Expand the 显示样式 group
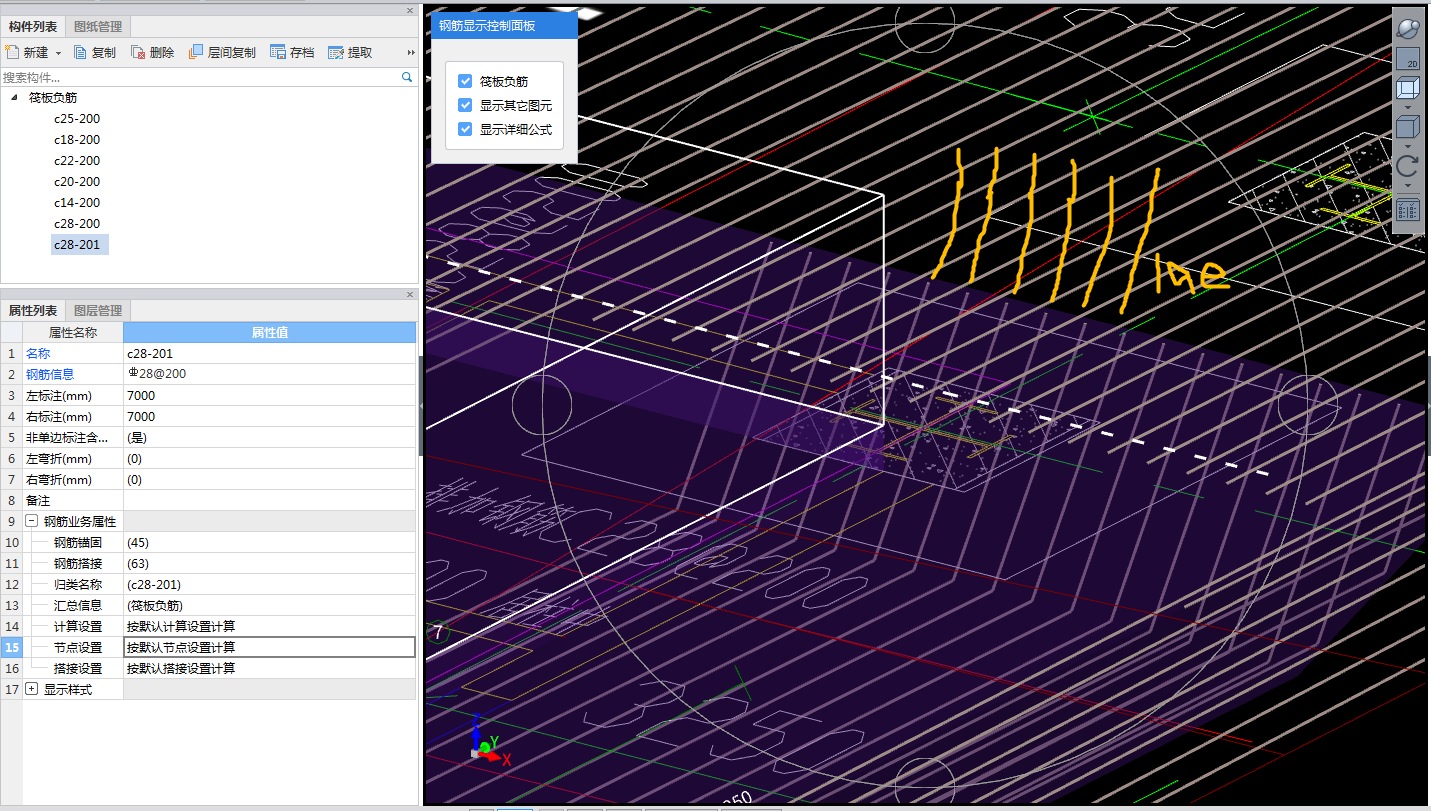This screenshot has width=1431, height=811. click(32, 689)
